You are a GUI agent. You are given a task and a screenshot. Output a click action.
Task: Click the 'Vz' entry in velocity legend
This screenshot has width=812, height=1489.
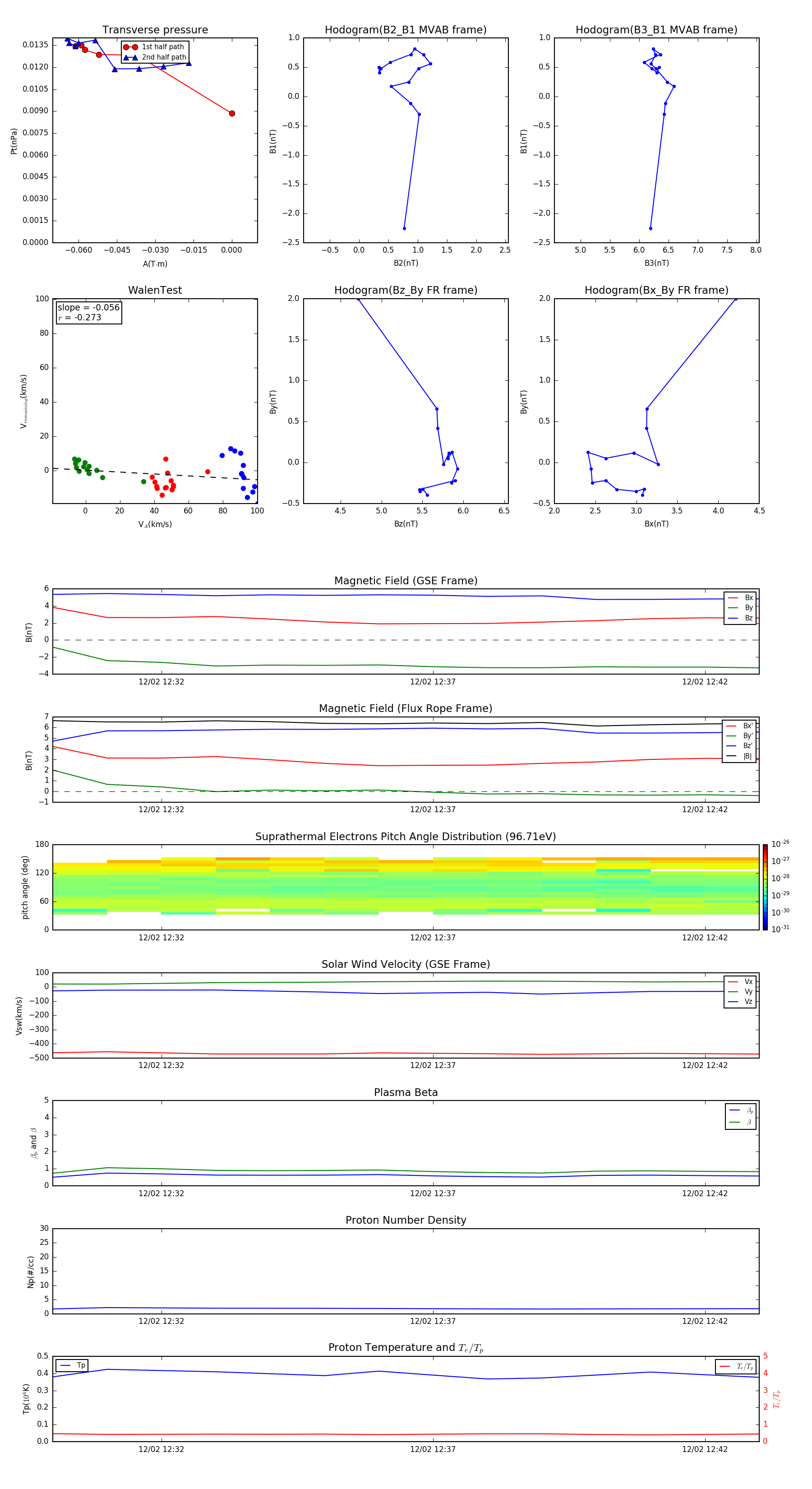point(741,1002)
